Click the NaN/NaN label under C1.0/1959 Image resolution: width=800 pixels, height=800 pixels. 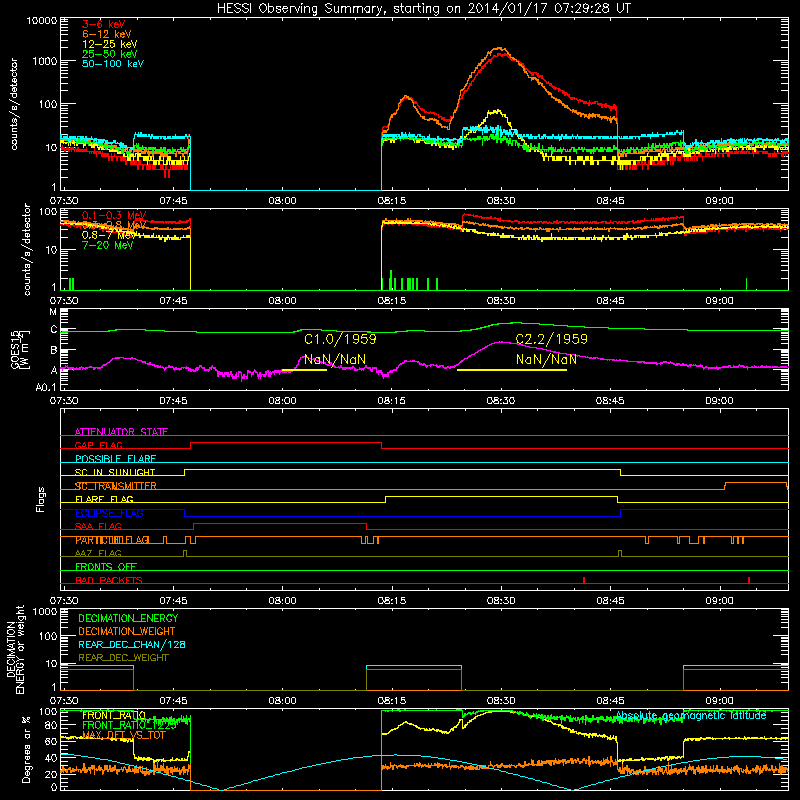tap(335, 359)
